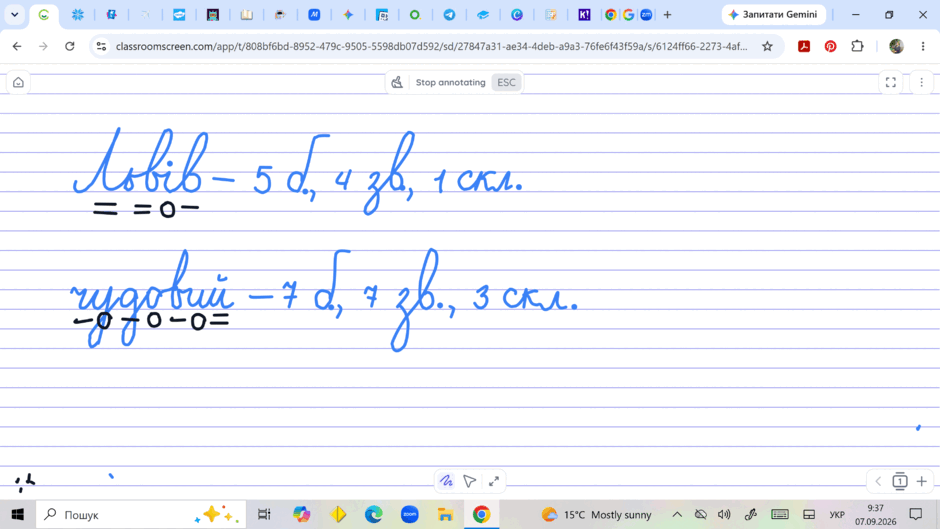This screenshot has height=529, width=940.
Task: Open the 15°C Mostly sunny weather widget
Action: (x=596, y=515)
